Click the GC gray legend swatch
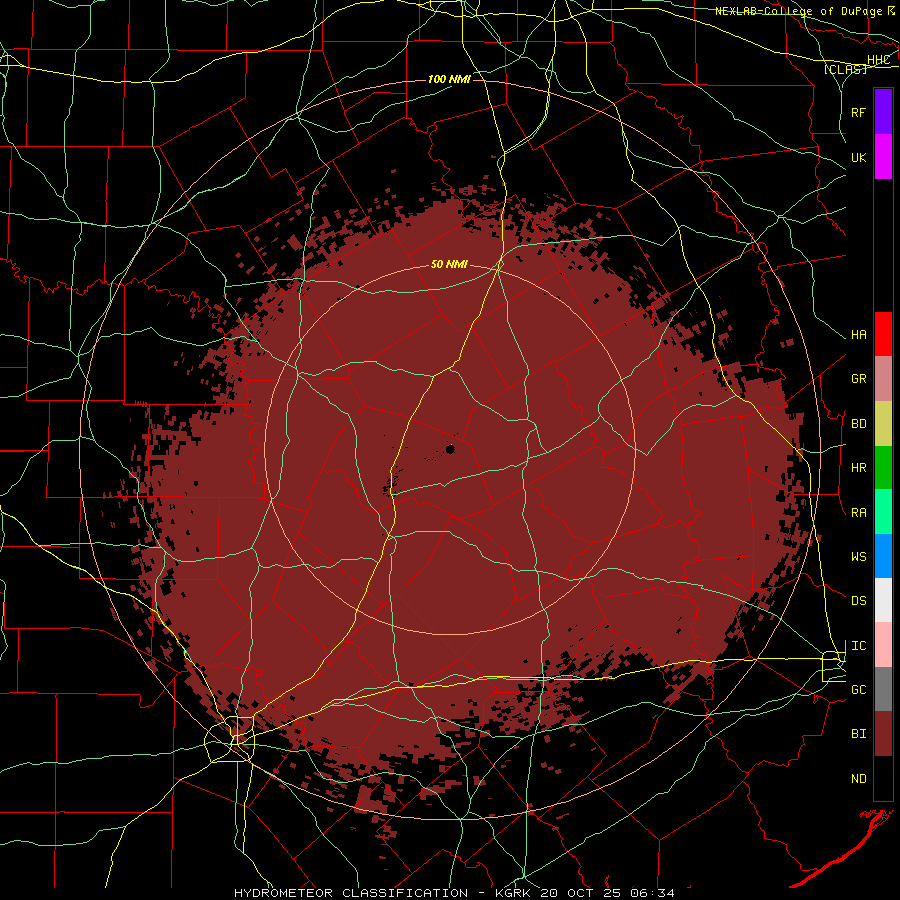900x900 pixels. pos(883,689)
